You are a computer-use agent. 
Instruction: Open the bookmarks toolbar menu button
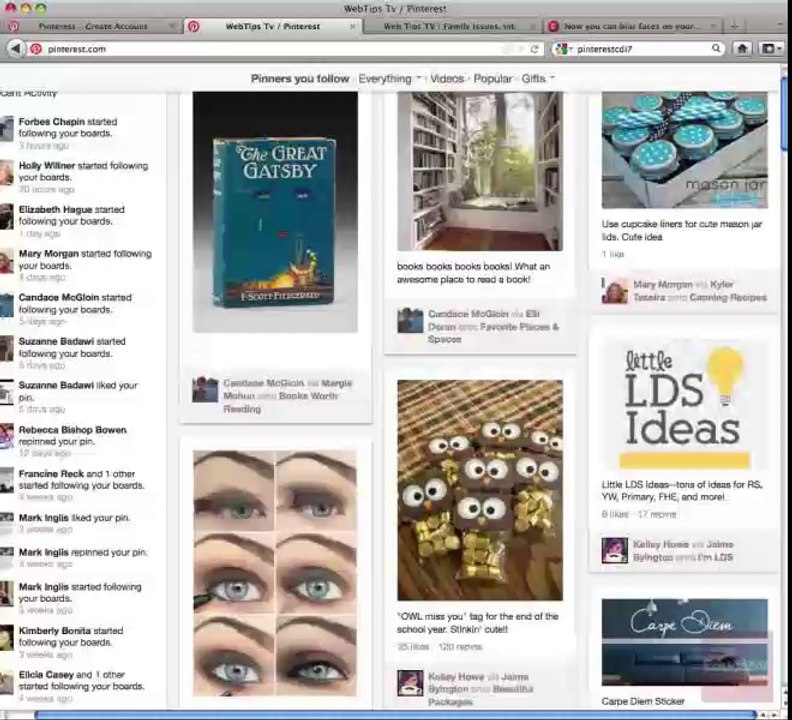[x=770, y=49]
